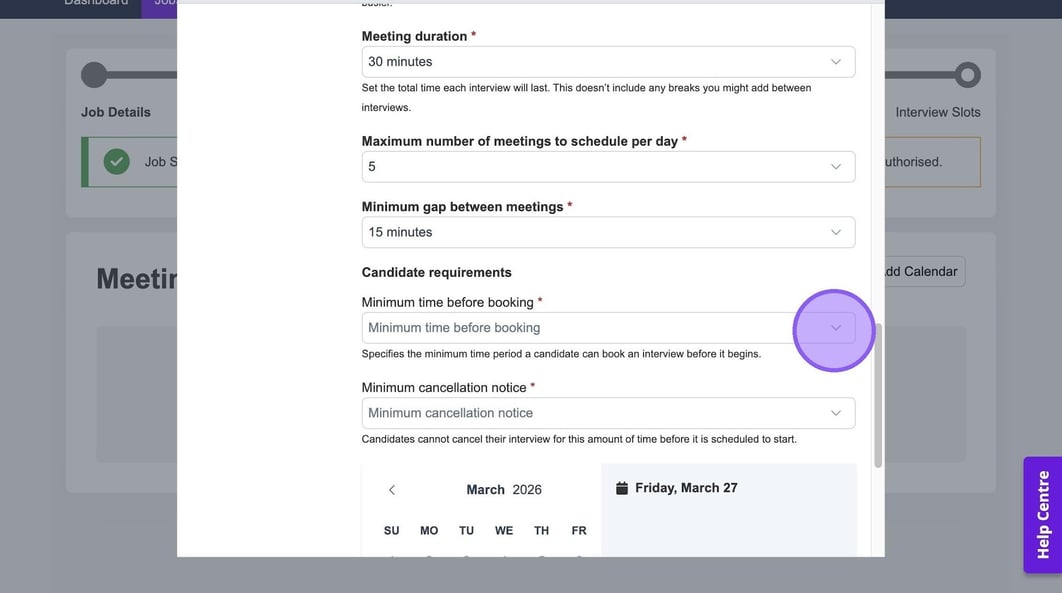Open the Dashboard navigation tab

coord(96,3)
